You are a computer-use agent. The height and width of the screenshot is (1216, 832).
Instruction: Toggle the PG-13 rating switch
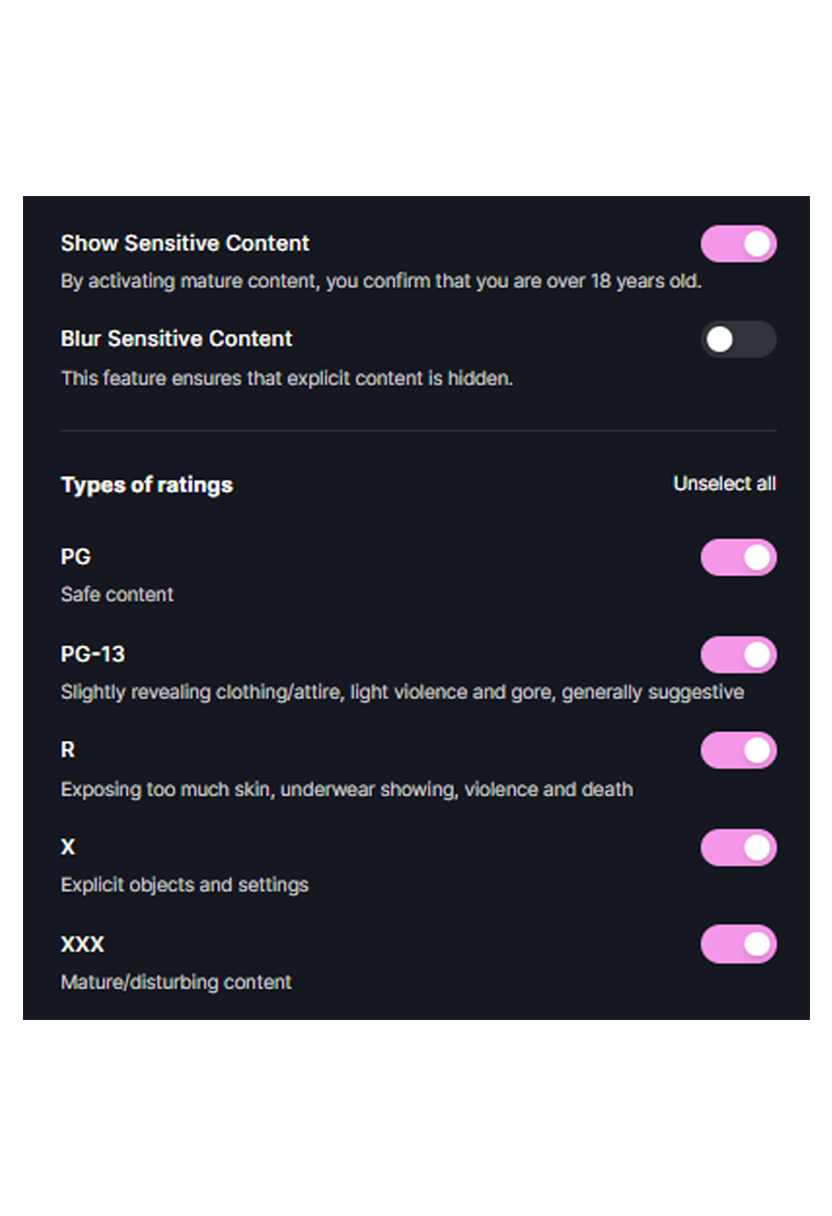(x=738, y=654)
